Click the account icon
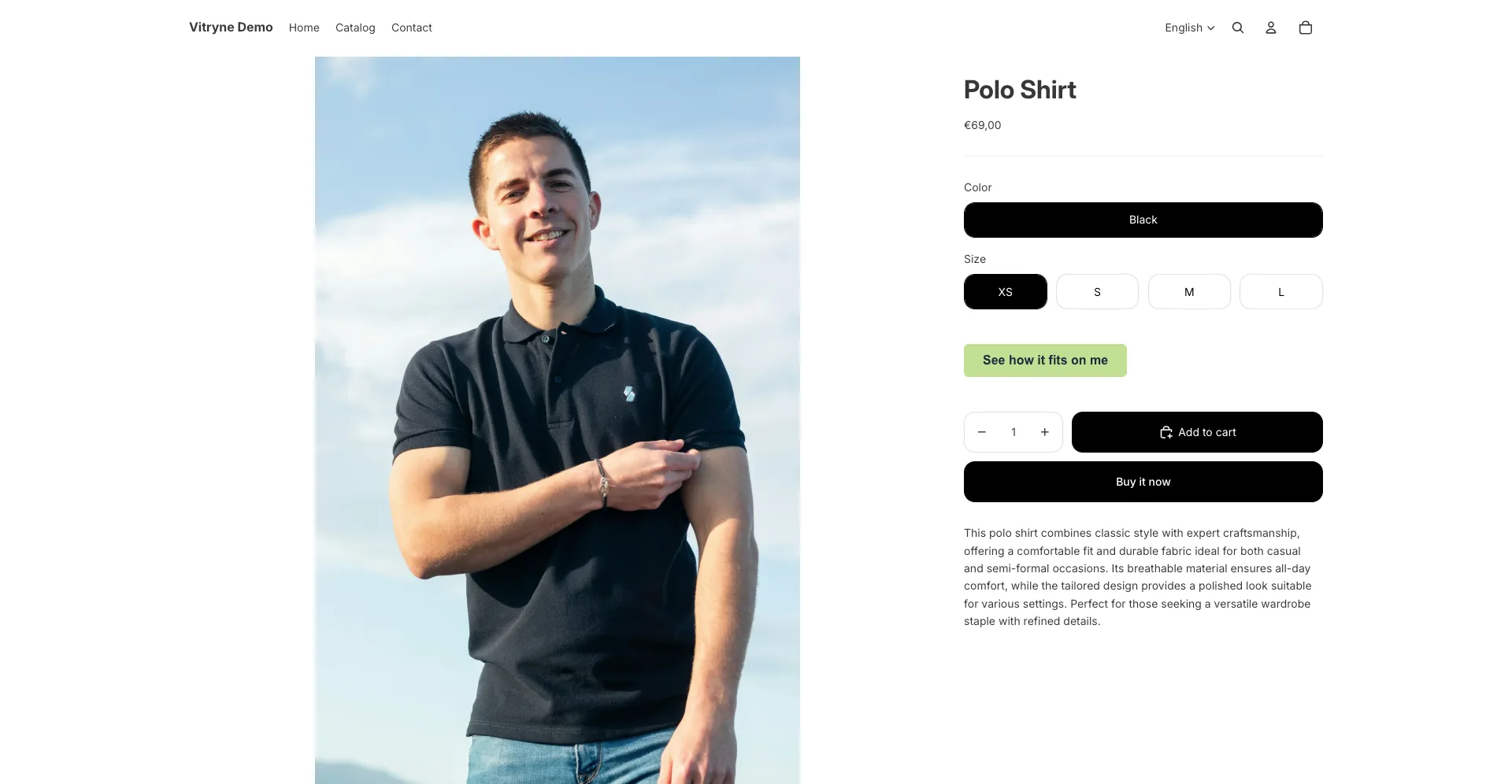Image resolution: width=1512 pixels, height=784 pixels. click(1269, 27)
